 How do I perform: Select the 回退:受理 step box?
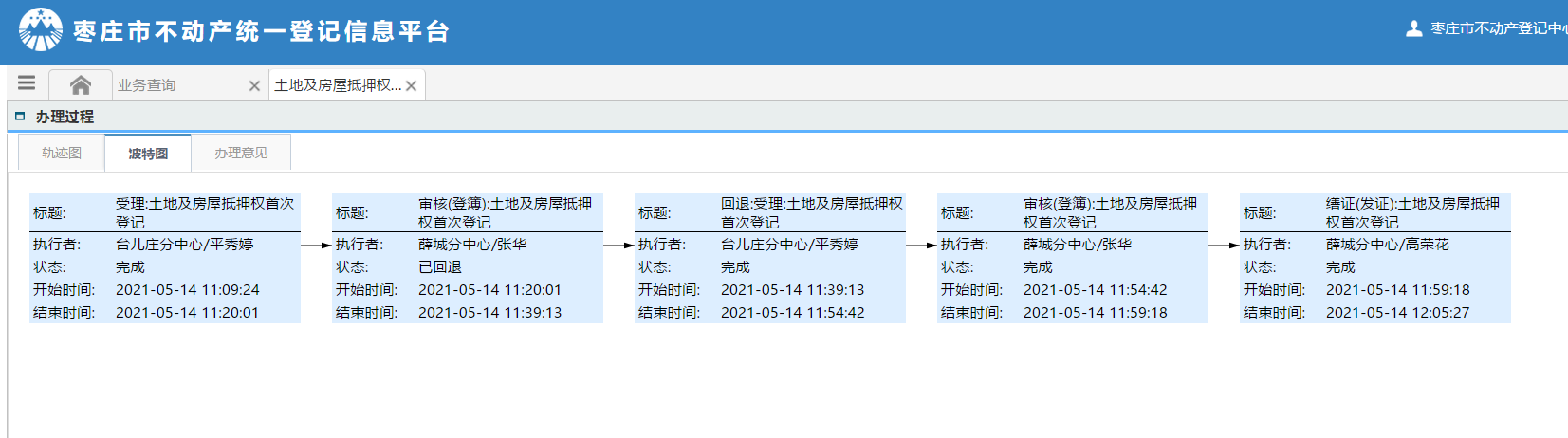pos(770,258)
